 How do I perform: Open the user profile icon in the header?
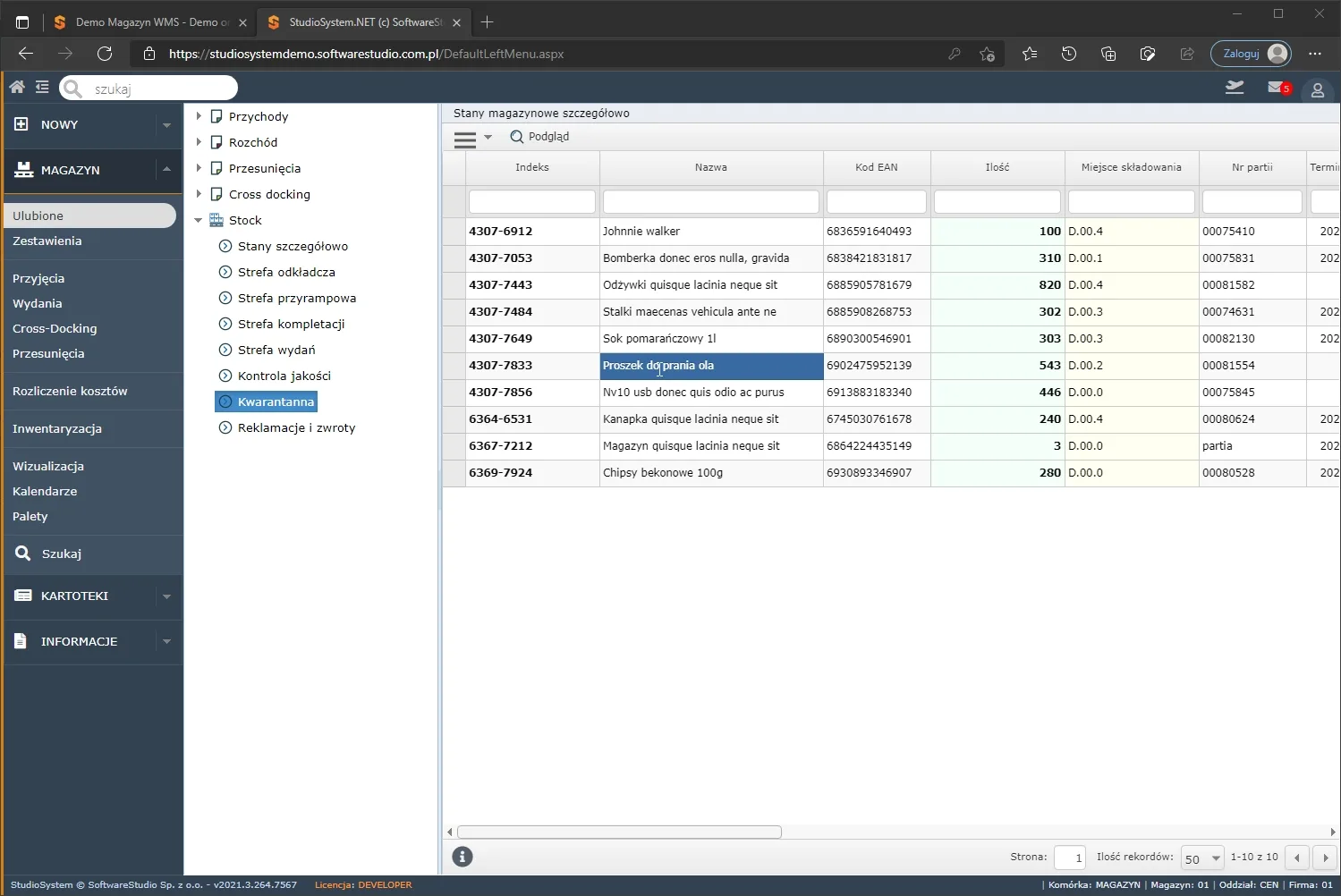tap(1318, 89)
